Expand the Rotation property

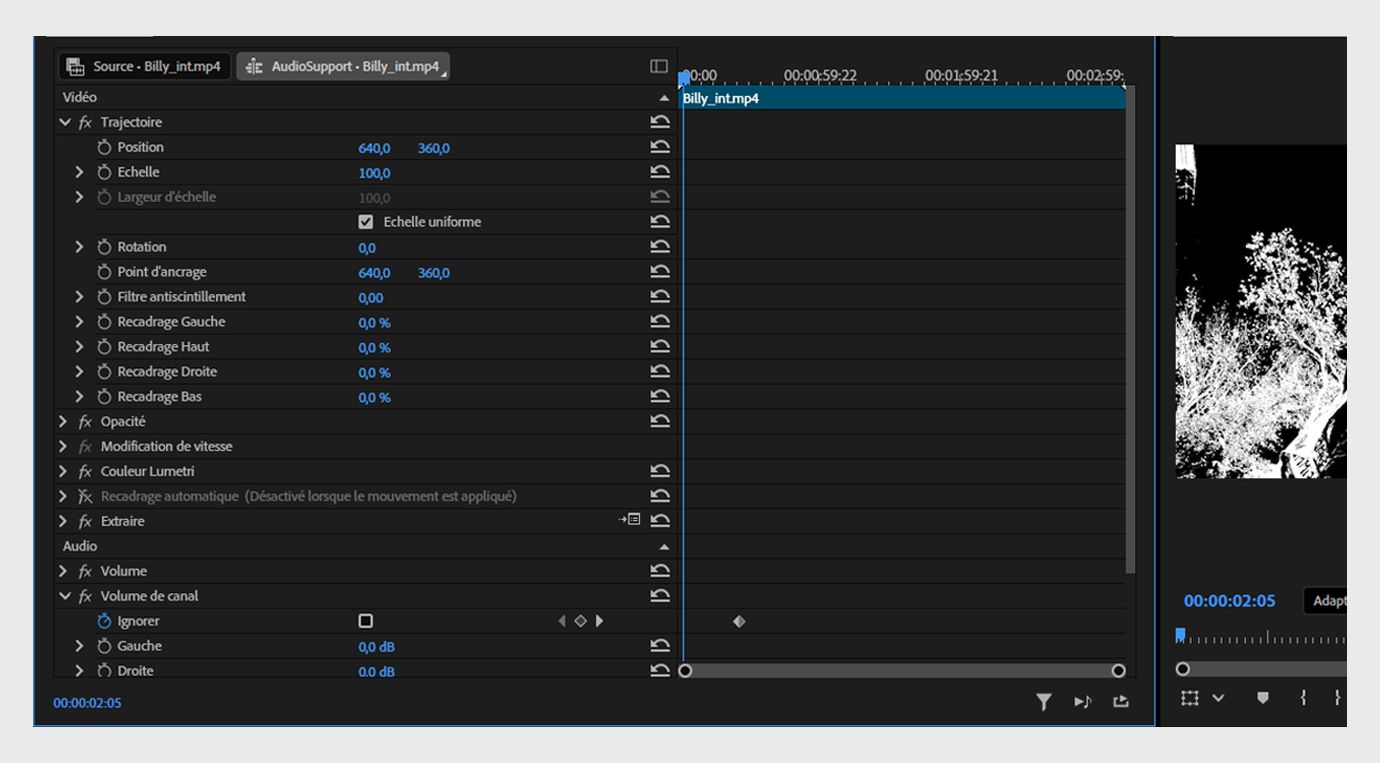pos(80,247)
